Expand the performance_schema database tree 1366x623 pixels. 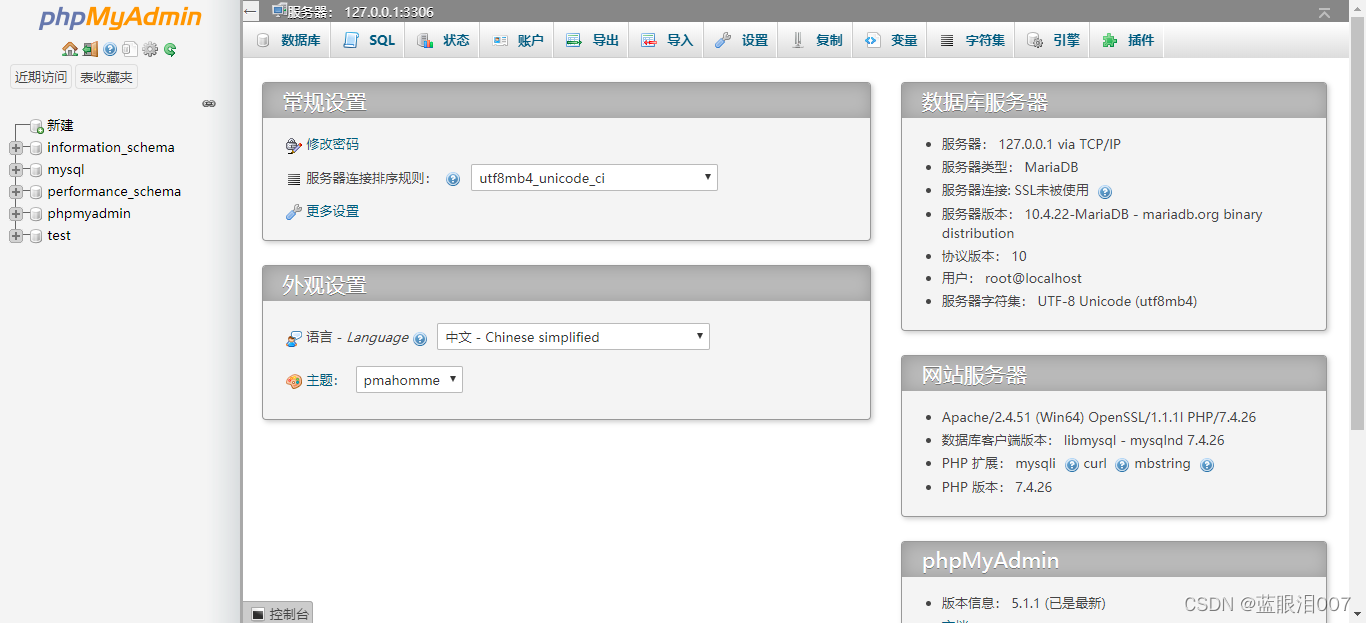pyautogui.click(x=15, y=192)
